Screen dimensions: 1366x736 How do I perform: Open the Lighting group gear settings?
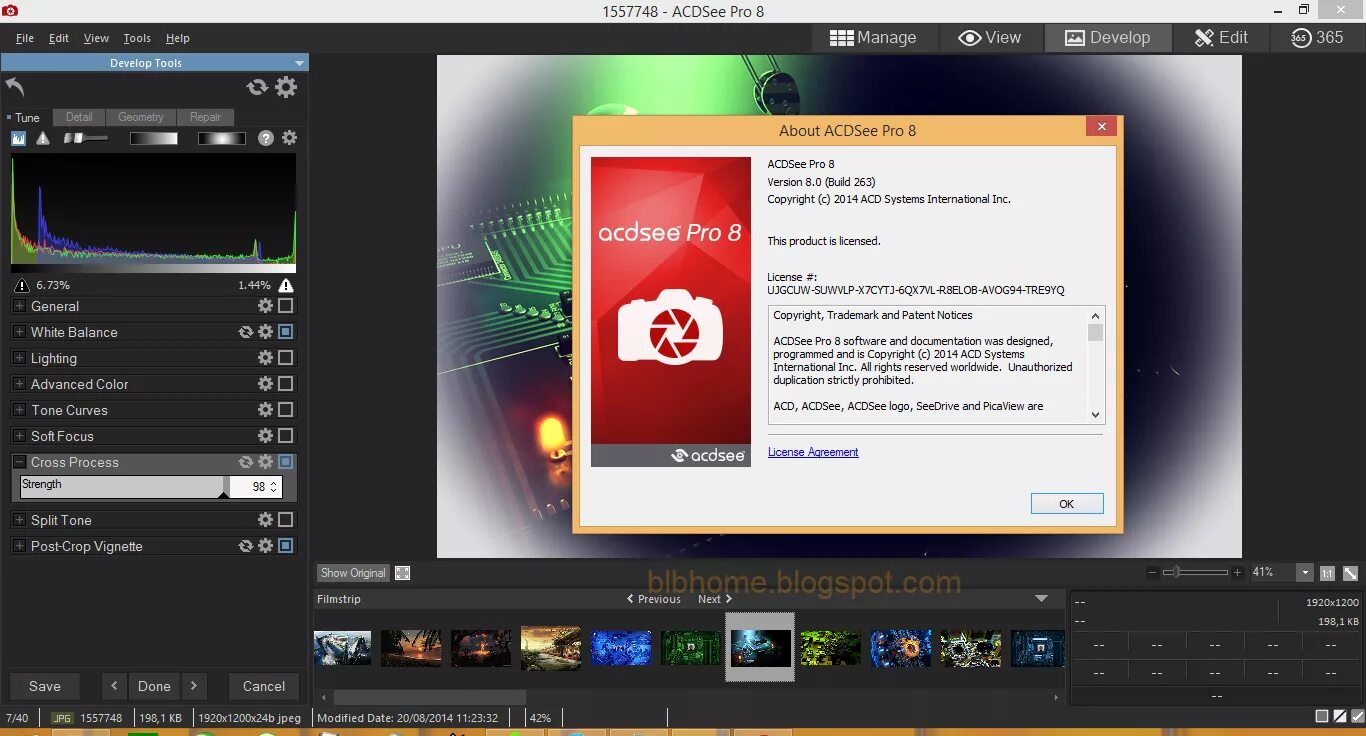[x=265, y=358]
